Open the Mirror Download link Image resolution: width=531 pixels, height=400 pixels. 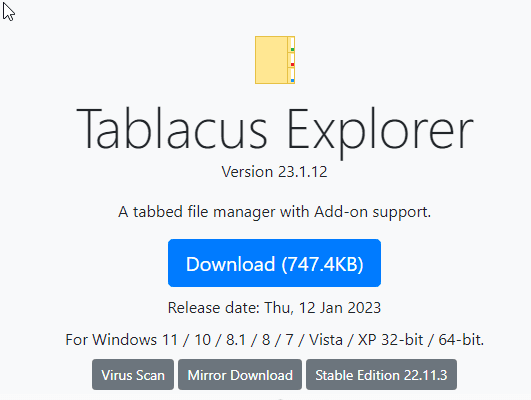coord(240,375)
